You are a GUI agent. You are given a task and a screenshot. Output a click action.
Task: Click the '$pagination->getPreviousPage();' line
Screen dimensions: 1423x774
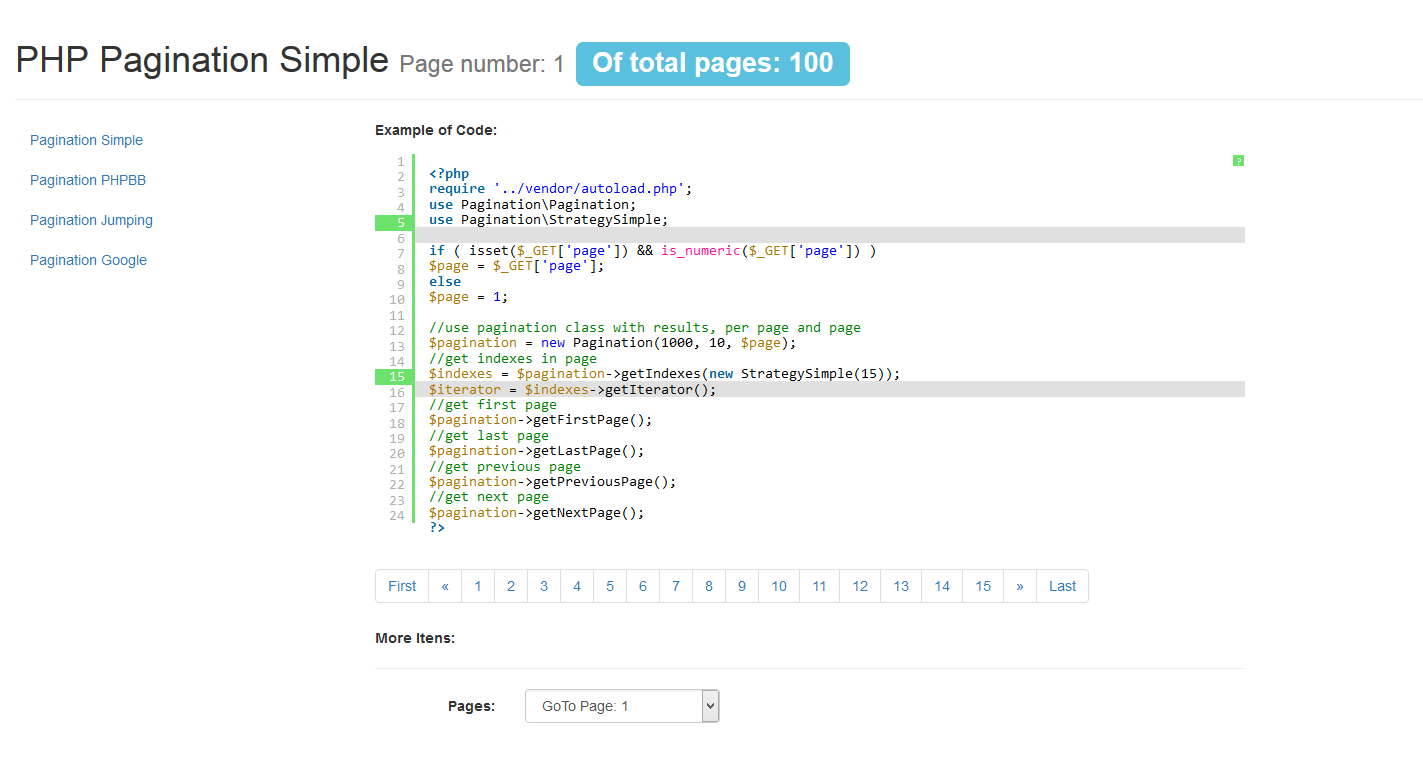553,482
